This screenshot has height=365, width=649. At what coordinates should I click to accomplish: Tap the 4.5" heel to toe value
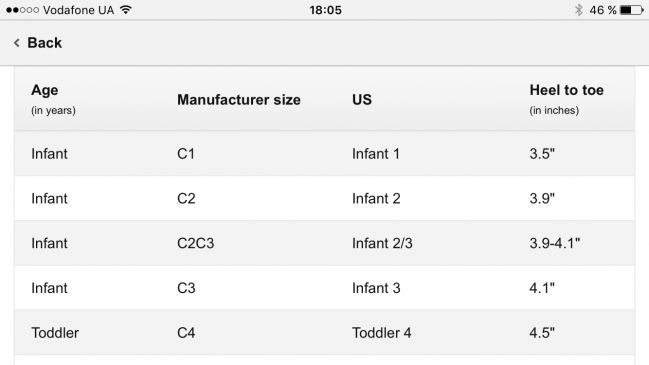click(x=542, y=333)
